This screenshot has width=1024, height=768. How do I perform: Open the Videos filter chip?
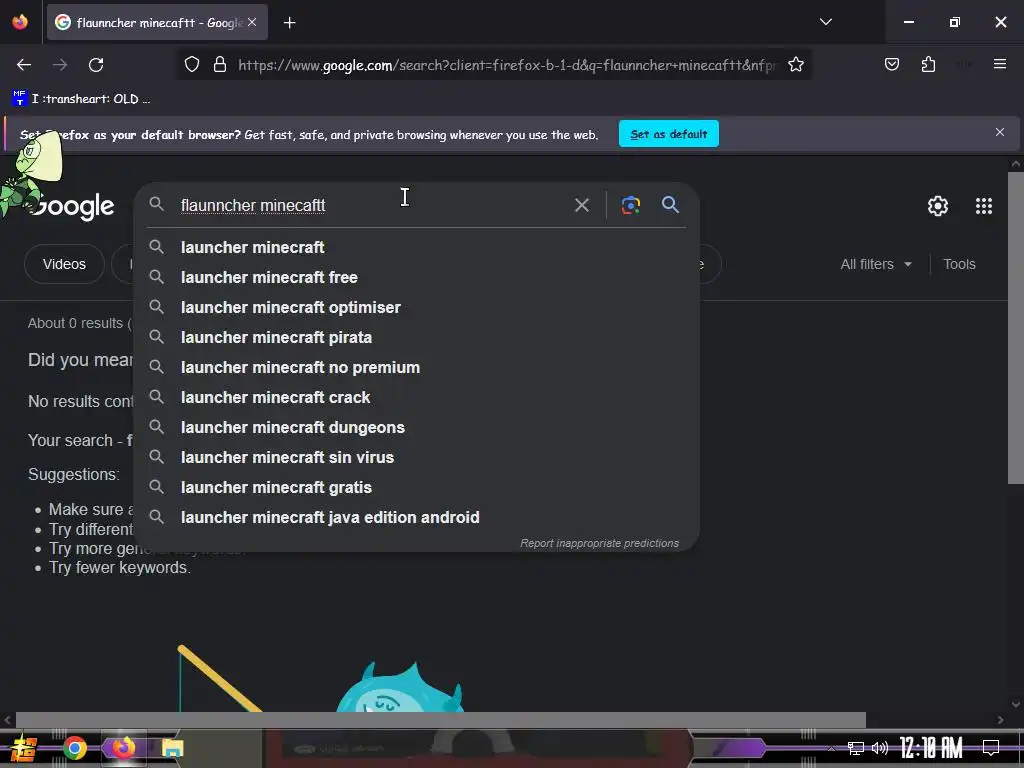pyautogui.click(x=64, y=264)
